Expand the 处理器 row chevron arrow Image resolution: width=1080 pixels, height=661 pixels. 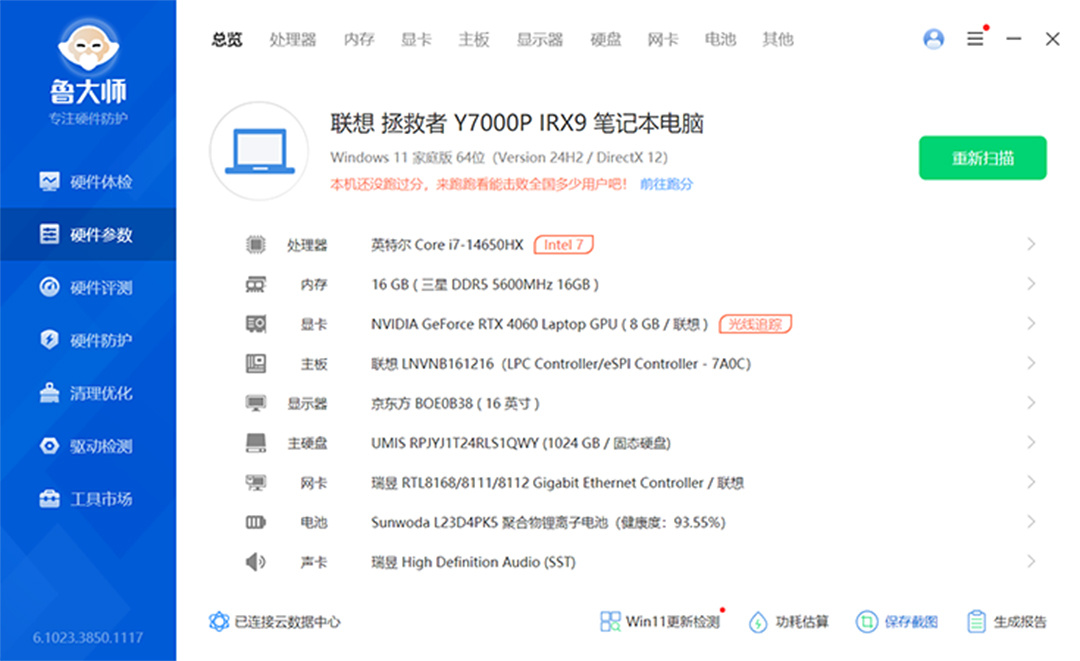coord(1031,245)
